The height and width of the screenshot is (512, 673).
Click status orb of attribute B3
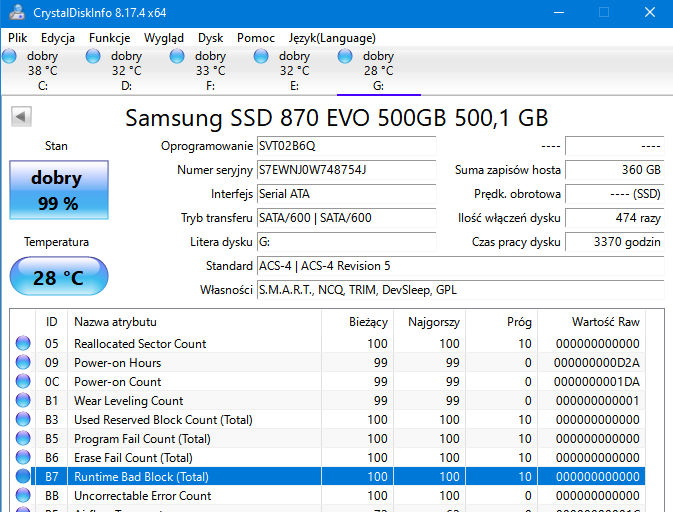coord(23,419)
